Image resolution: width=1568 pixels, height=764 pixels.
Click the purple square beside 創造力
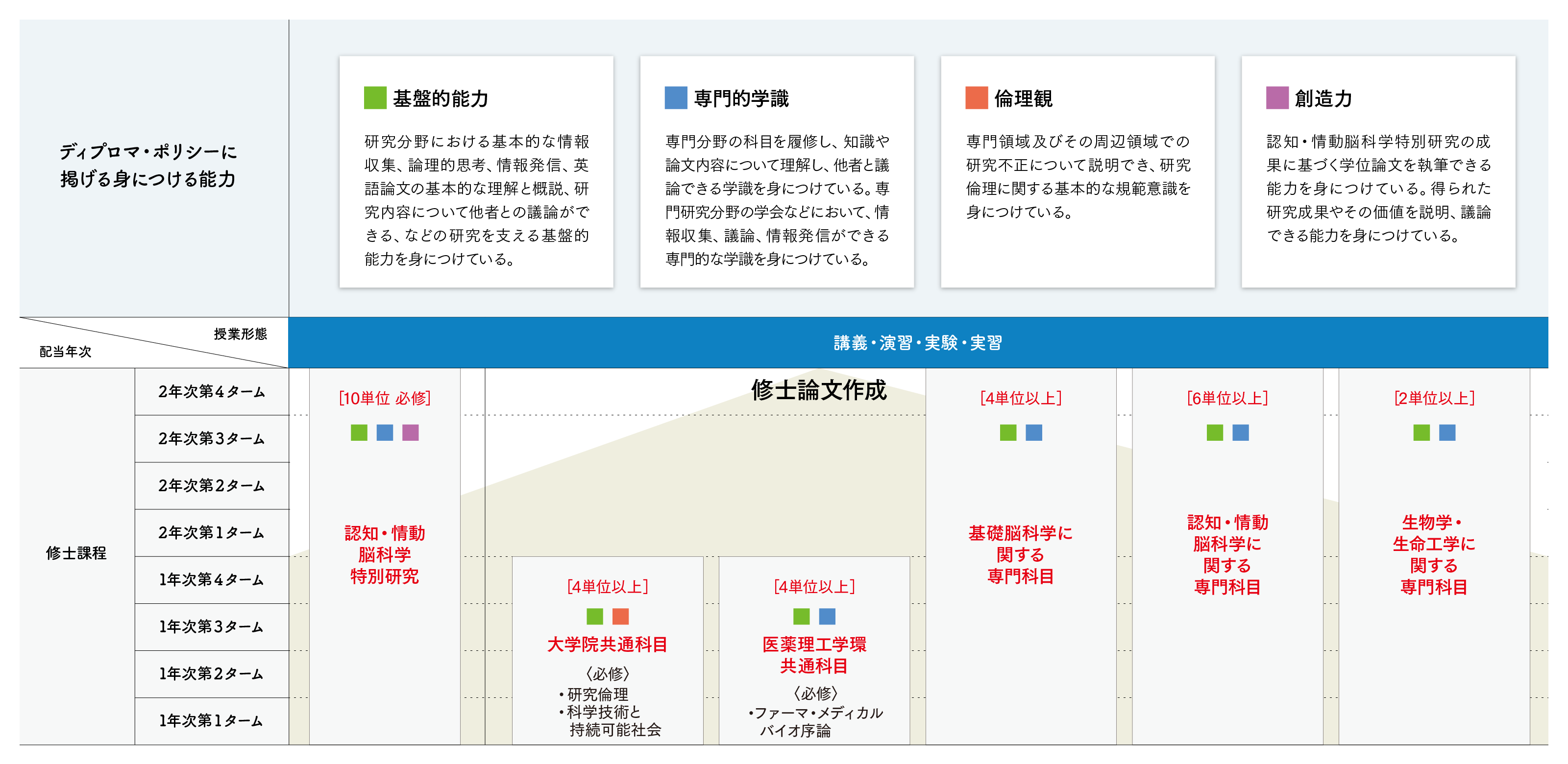coord(1277,98)
